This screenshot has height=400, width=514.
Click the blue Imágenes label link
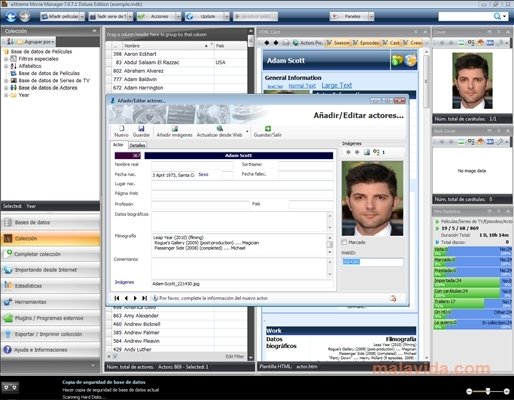click(x=124, y=282)
